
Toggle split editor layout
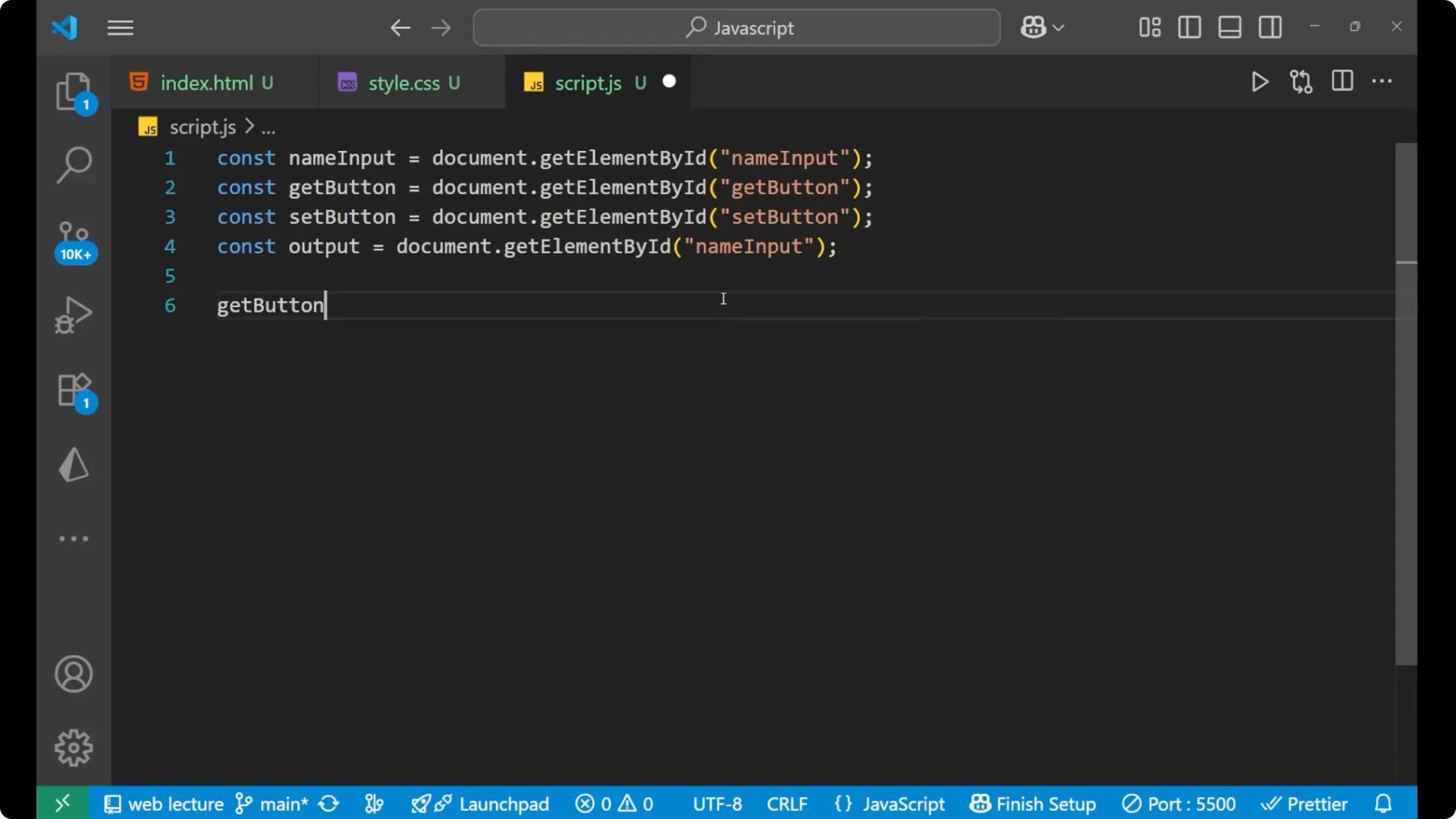pos(1342,81)
